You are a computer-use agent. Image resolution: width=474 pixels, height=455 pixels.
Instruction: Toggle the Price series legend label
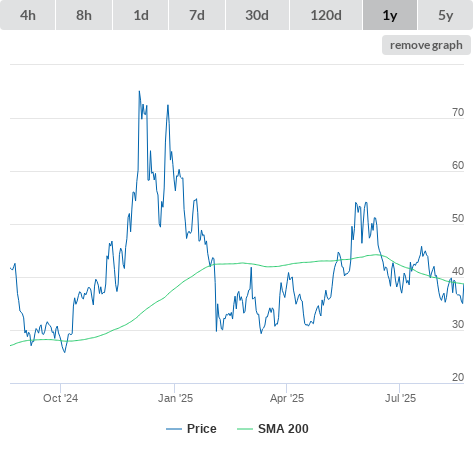[202, 429]
